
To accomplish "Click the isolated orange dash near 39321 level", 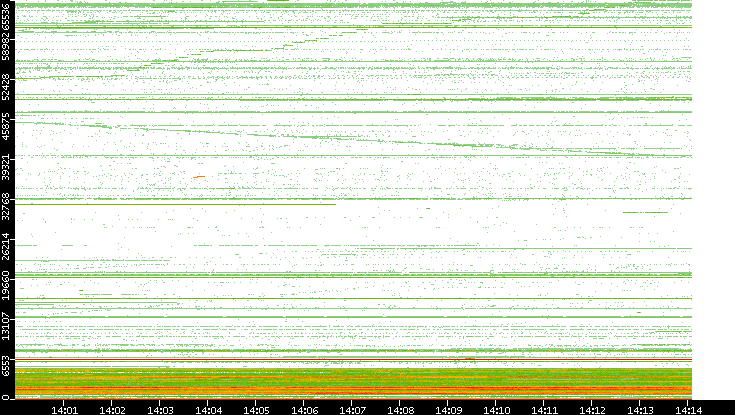I will [199, 177].
